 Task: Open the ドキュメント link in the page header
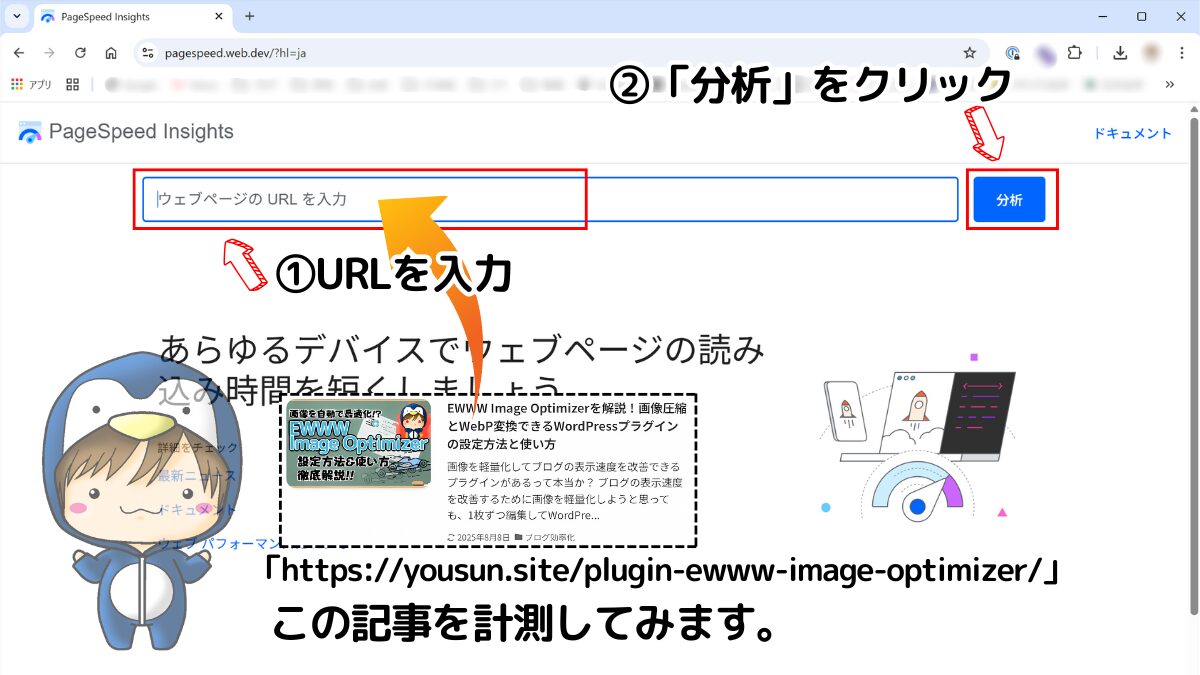[x=1132, y=133]
